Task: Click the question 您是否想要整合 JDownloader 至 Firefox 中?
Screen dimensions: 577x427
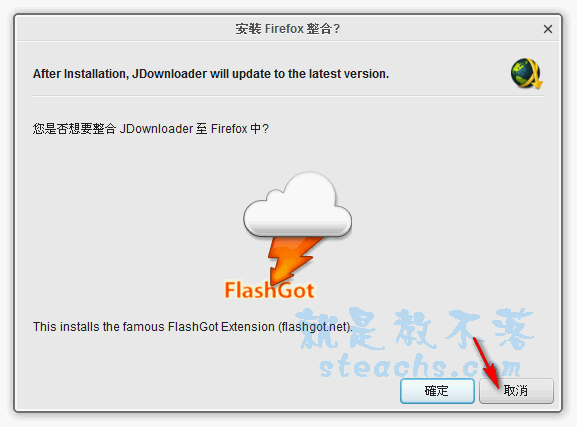Action: click(x=151, y=129)
